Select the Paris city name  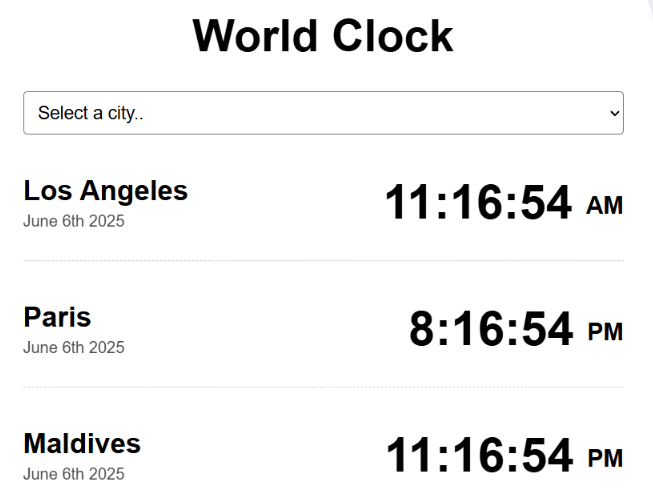tap(57, 317)
